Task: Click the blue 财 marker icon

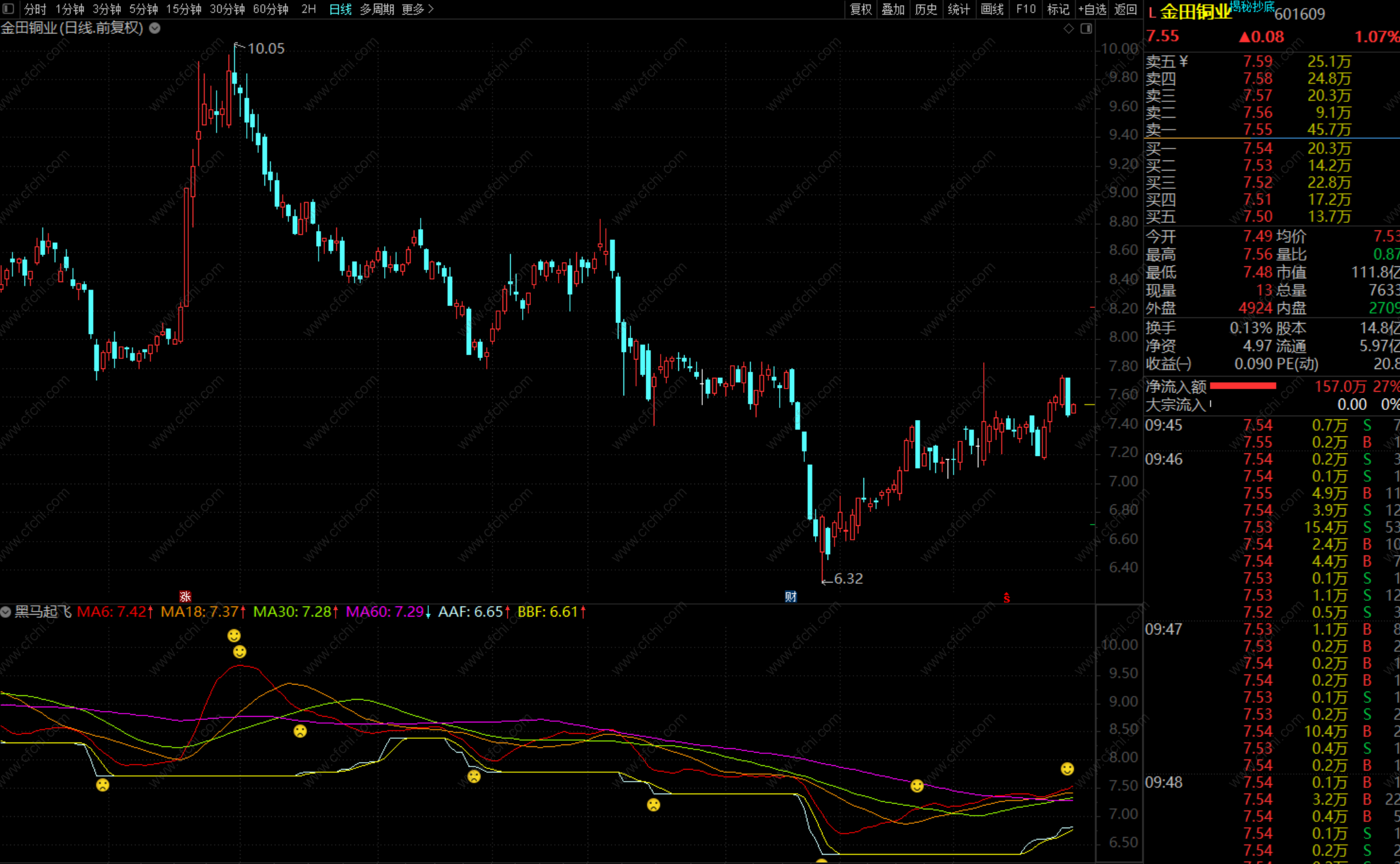Action: tap(791, 596)
